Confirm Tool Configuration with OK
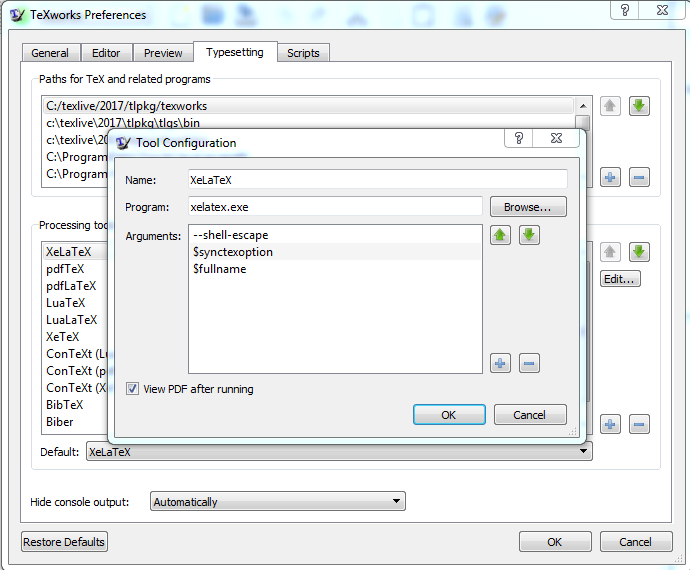 click(449, 415)
